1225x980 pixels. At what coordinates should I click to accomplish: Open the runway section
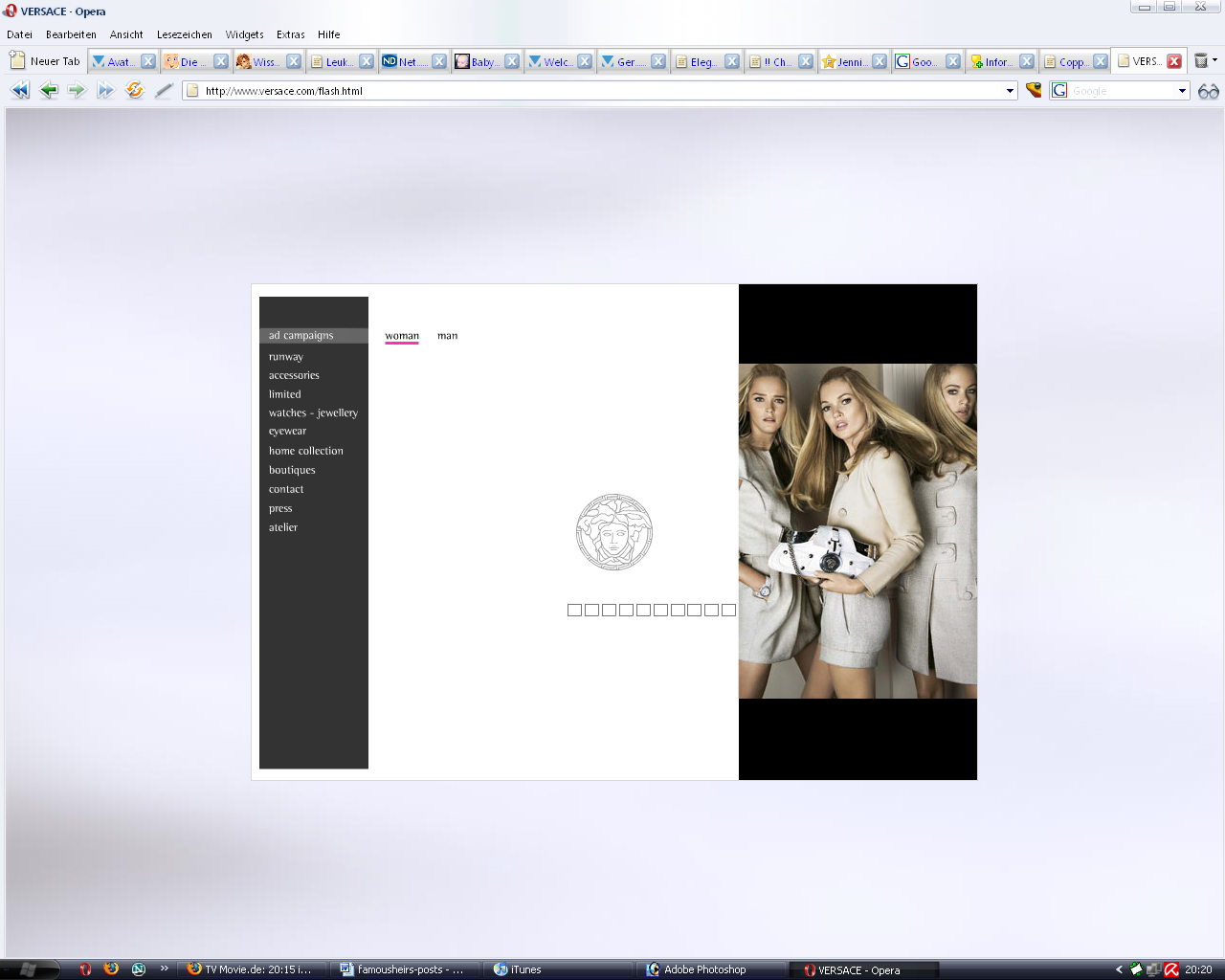[285, 356]
